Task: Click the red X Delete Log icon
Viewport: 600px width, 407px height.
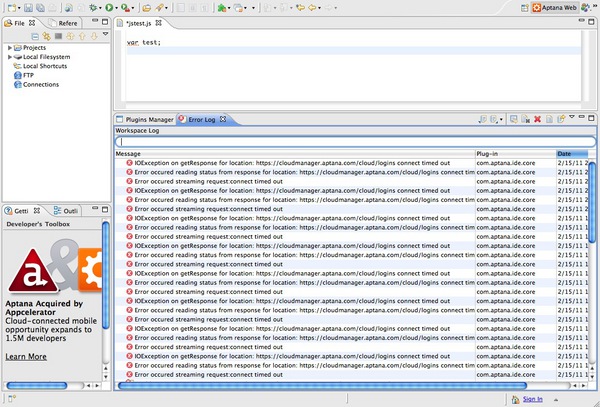Action: (x=537, y=119)
